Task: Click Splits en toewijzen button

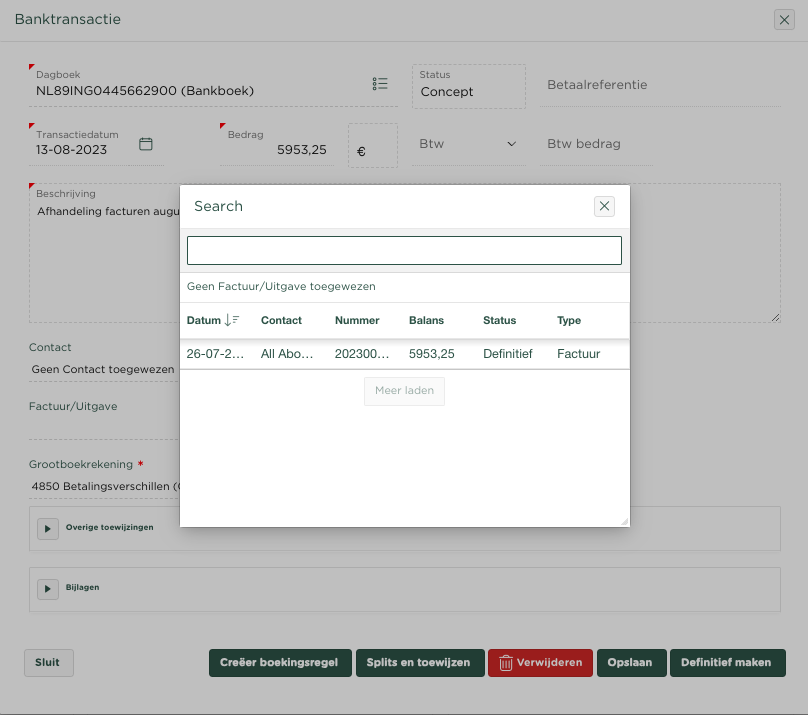Action: [418, 663]
